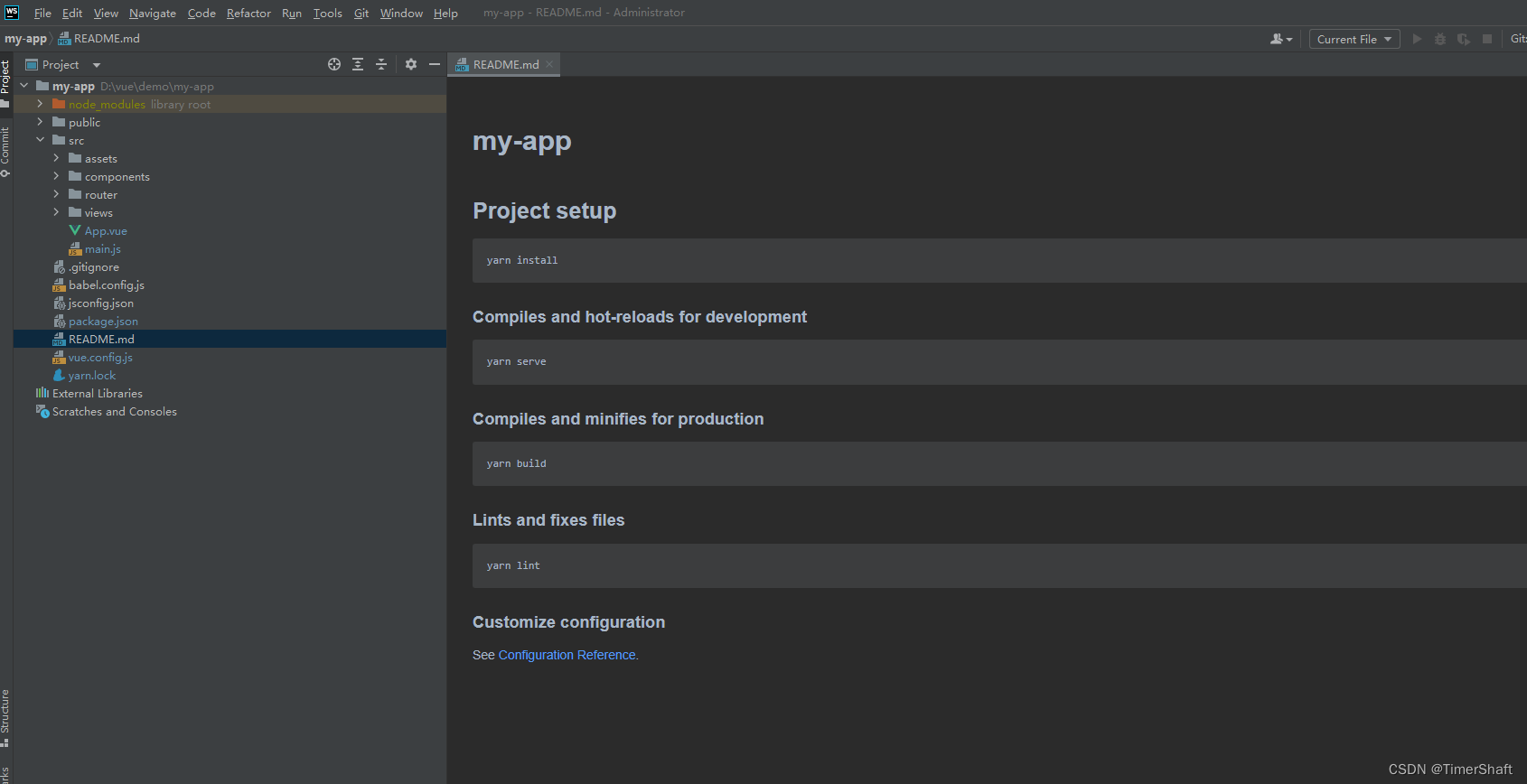Select .gitignore file
Image resolution: width=1527 pixels, height=784 pixels.
94,266
